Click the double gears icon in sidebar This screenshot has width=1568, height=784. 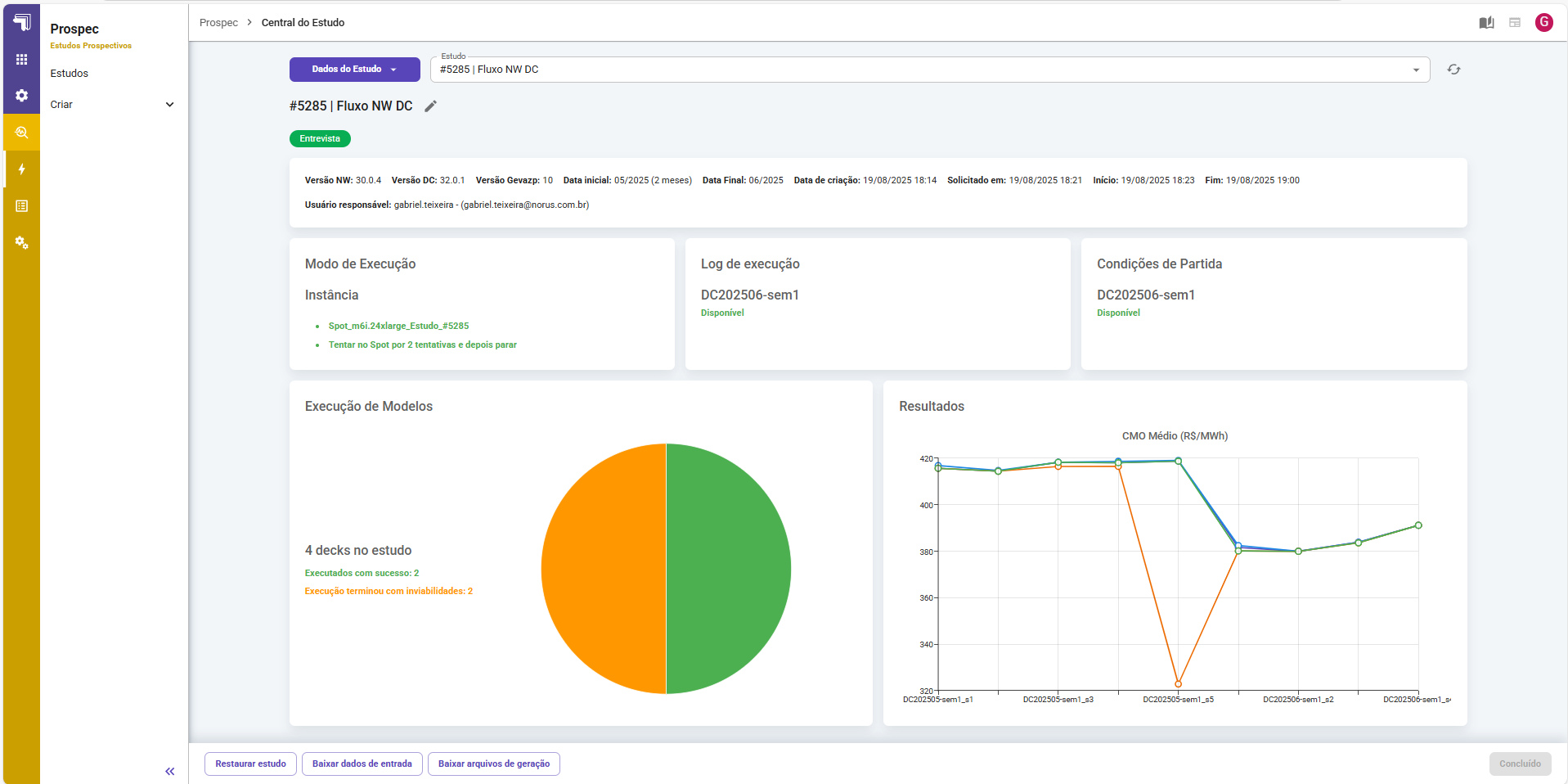(x=21, y=243)
